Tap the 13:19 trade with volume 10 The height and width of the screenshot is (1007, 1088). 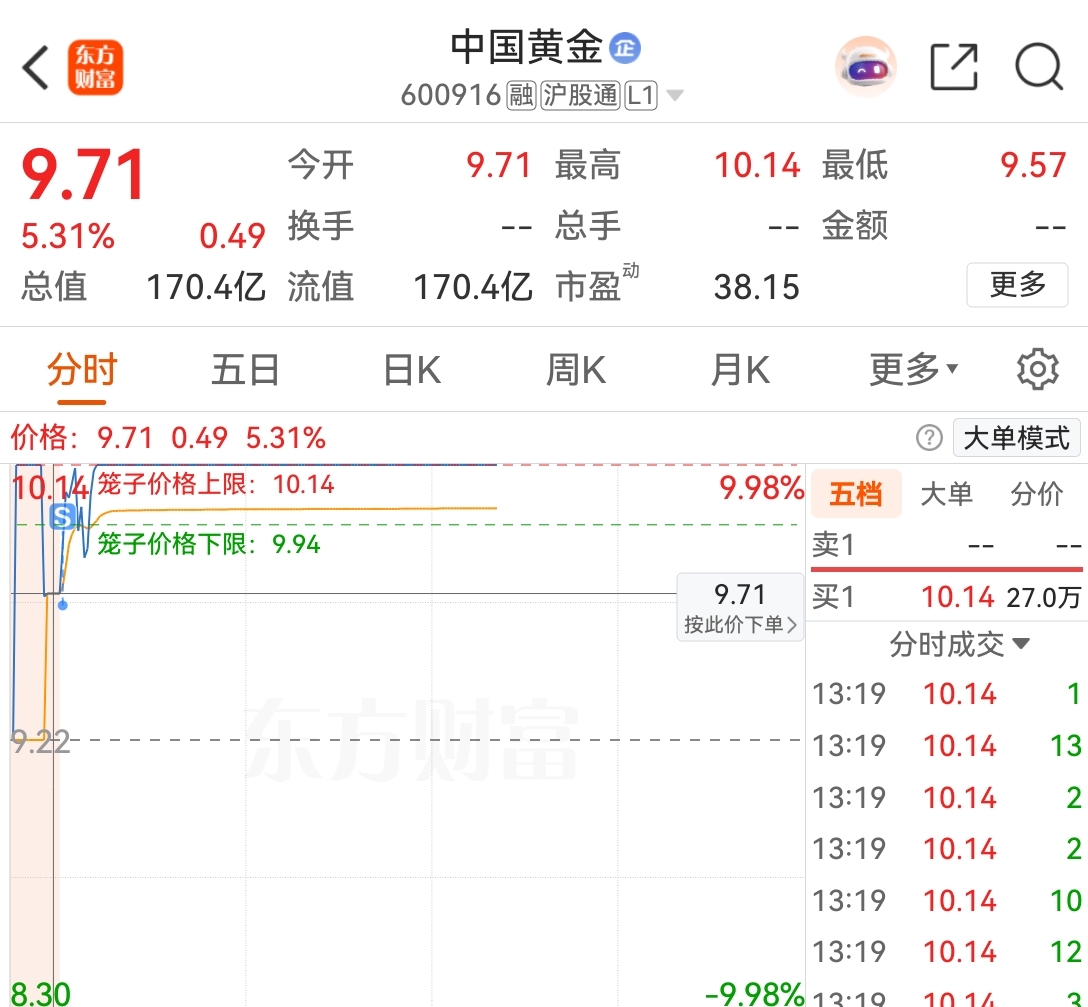[946, 900]
